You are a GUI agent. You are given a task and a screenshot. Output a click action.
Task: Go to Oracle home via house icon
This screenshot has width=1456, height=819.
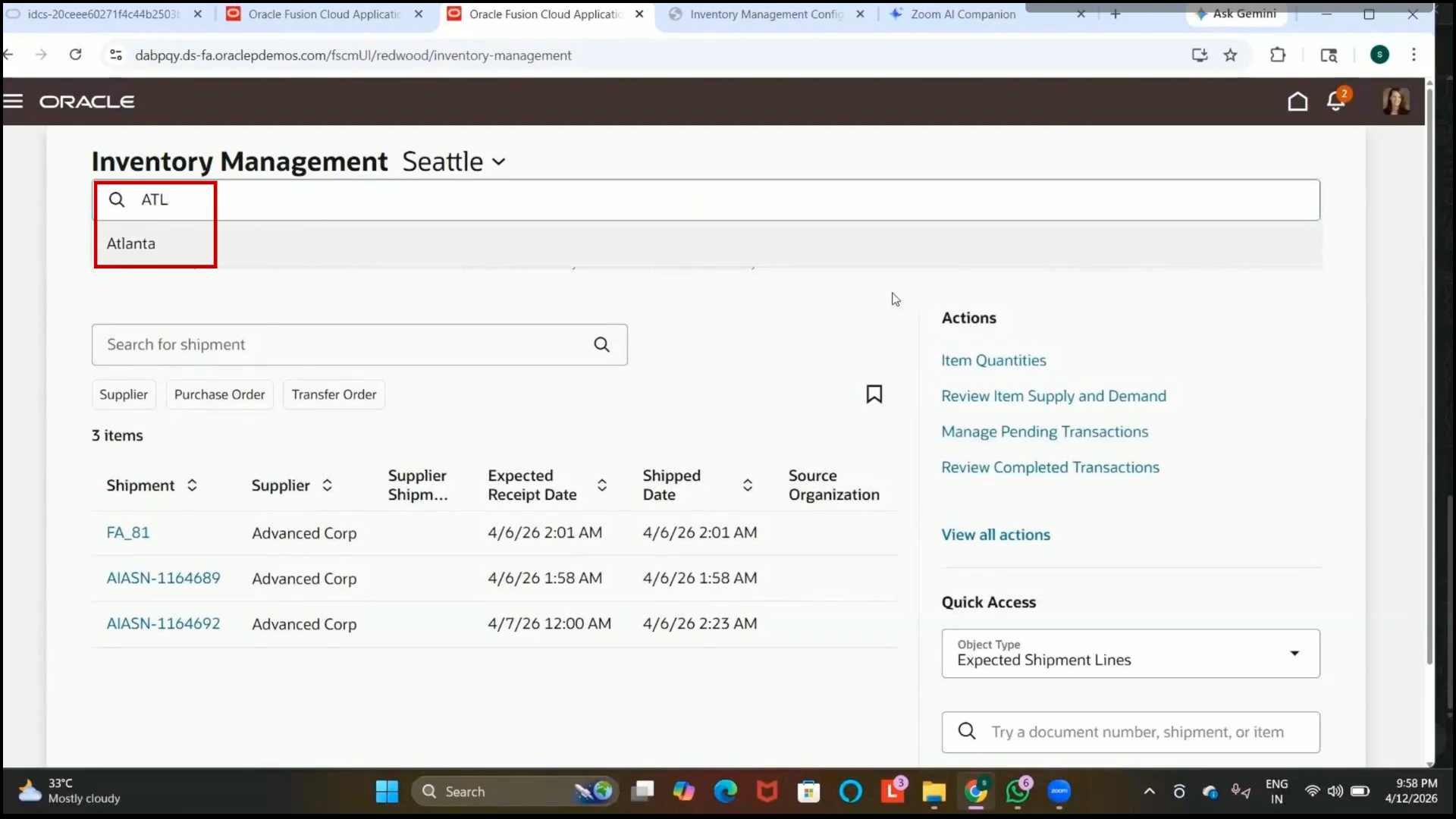(x=1298, y=101)
